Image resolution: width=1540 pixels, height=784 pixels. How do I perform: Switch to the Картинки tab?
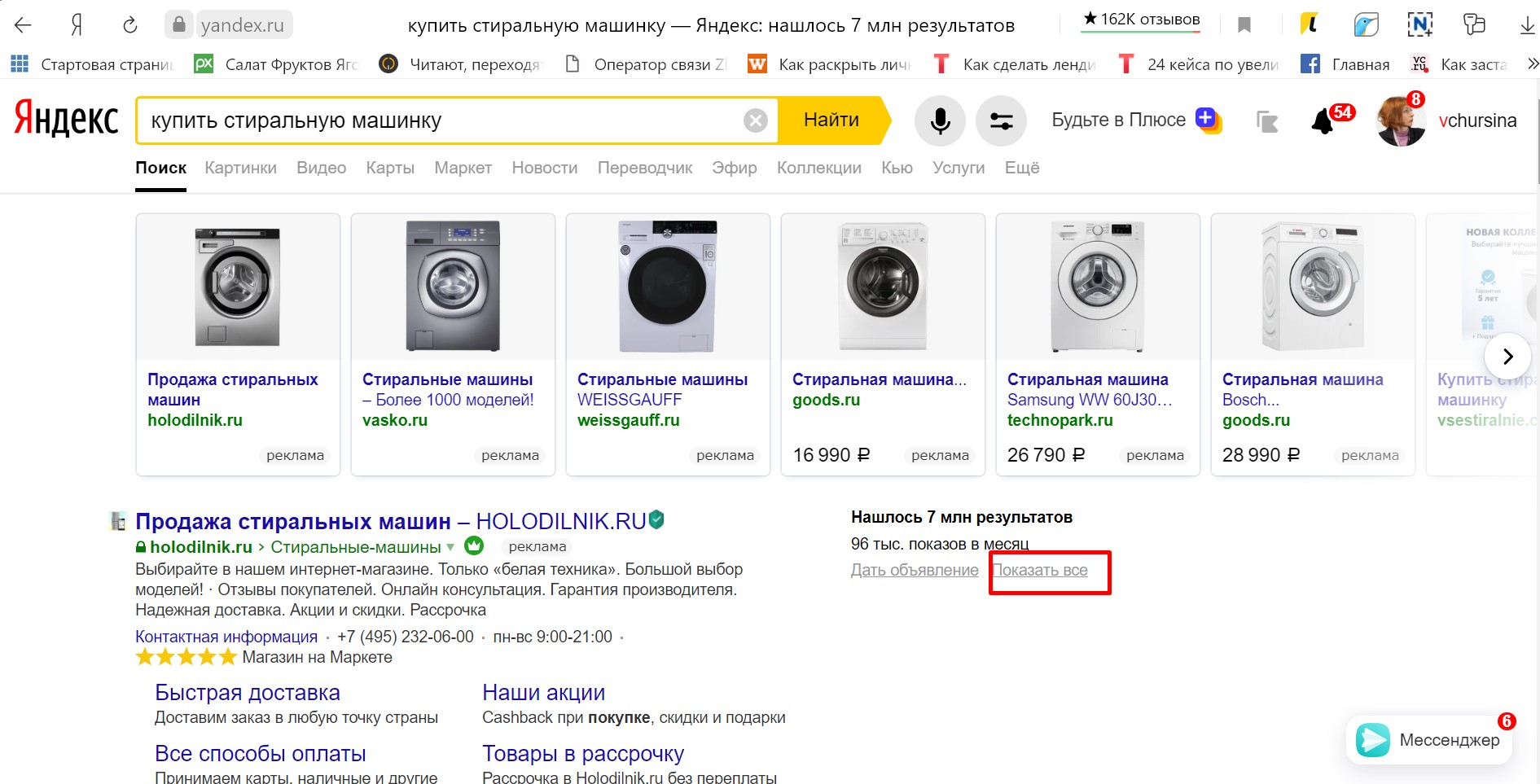(240, 168)
